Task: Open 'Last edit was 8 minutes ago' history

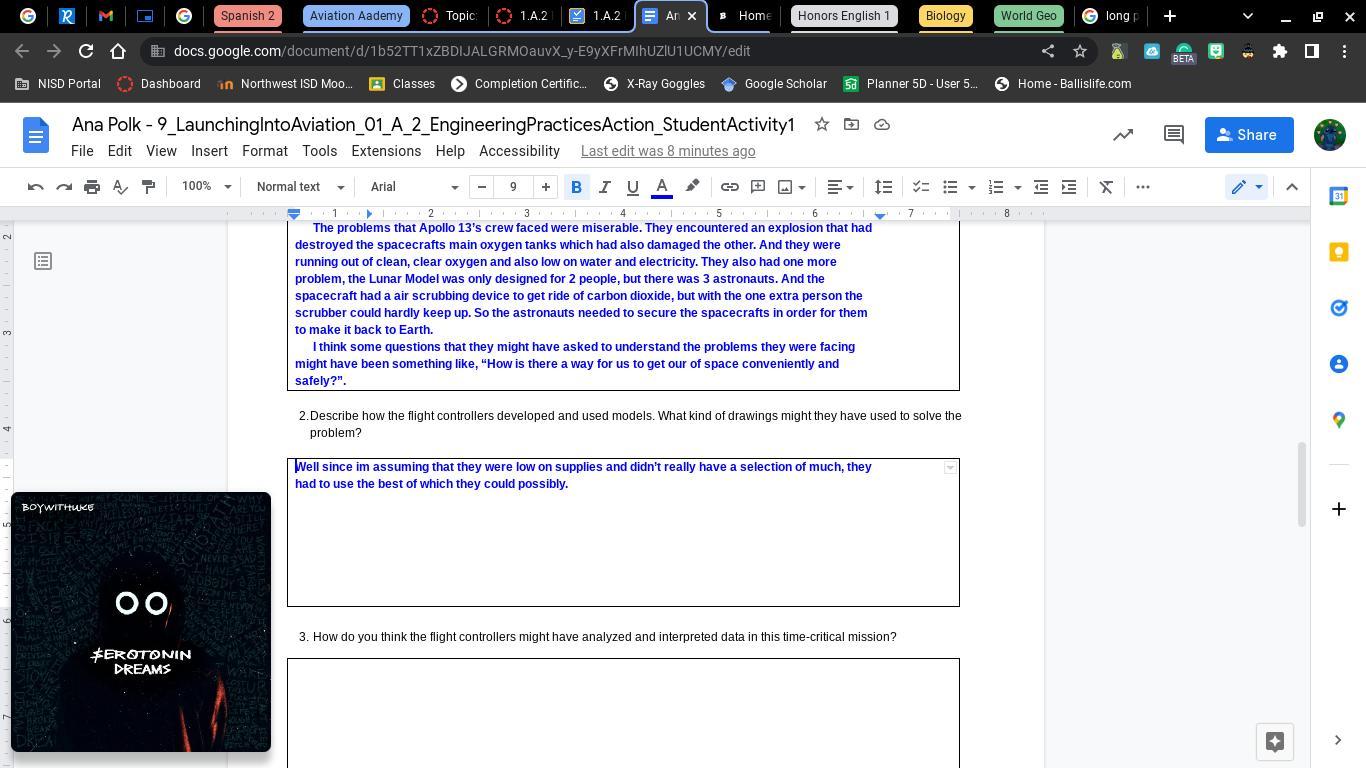Action: pyautogui.click(x=668, y=151)
